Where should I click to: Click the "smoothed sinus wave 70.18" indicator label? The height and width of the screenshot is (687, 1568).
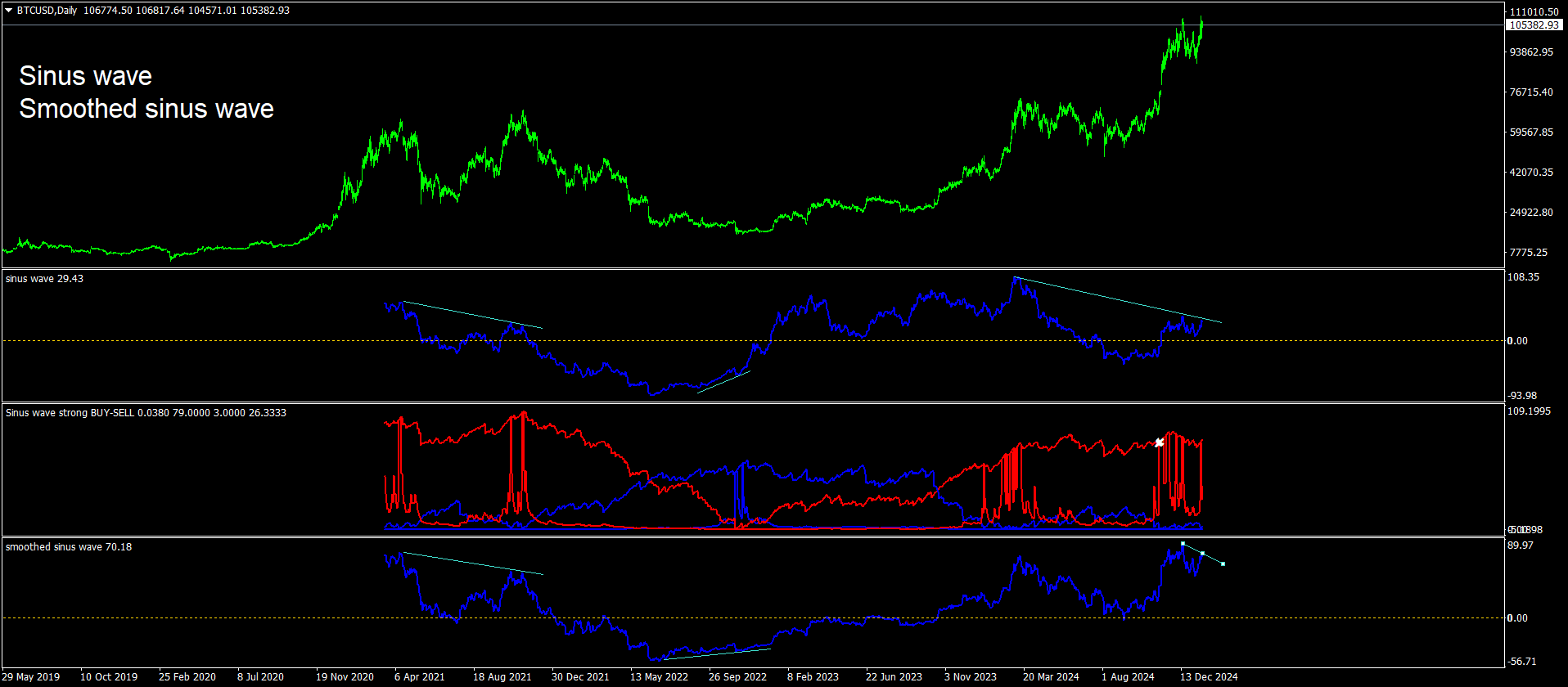click(69, 547)
